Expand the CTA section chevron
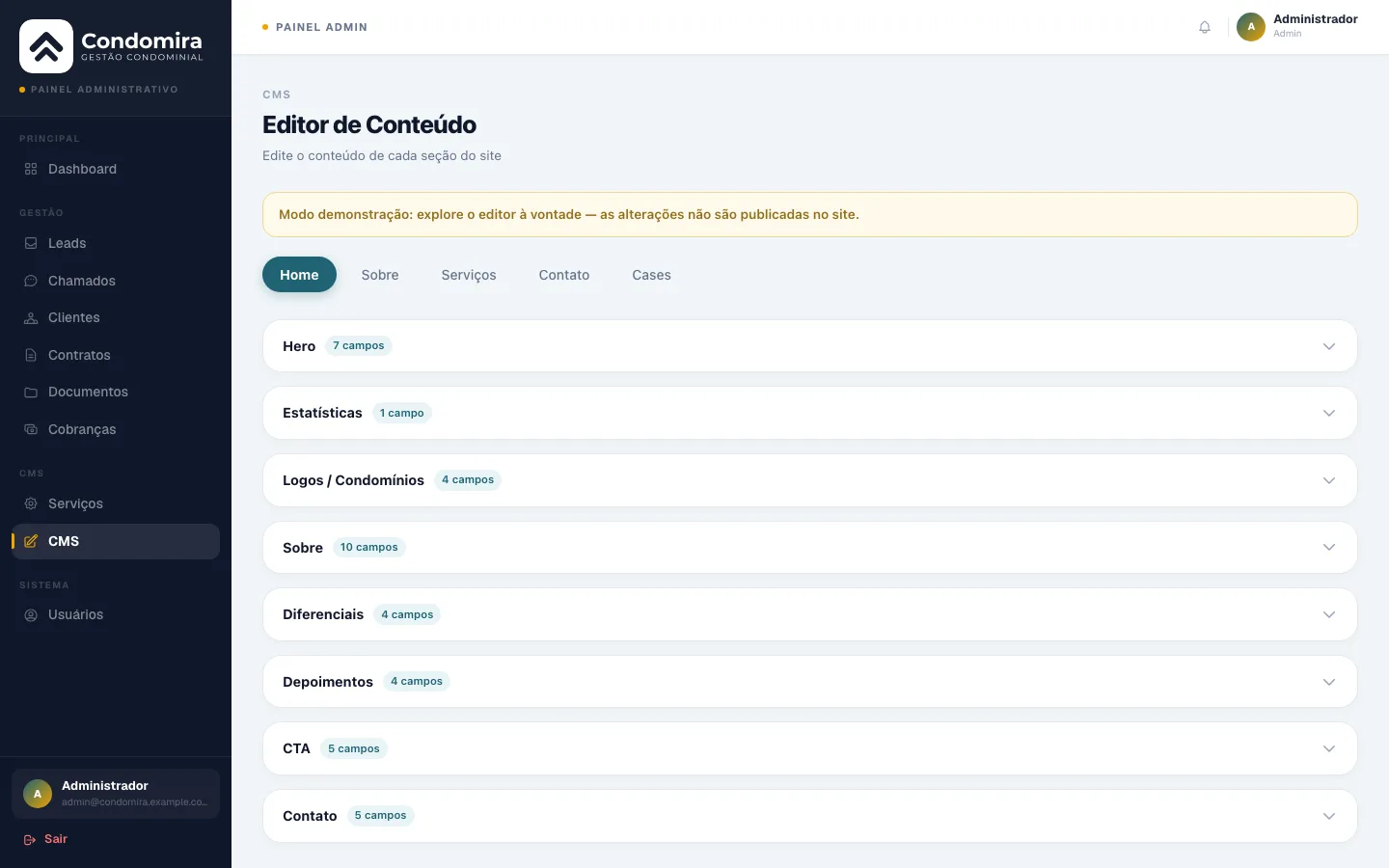The image size is (1389, 868). click(1329, 748)
